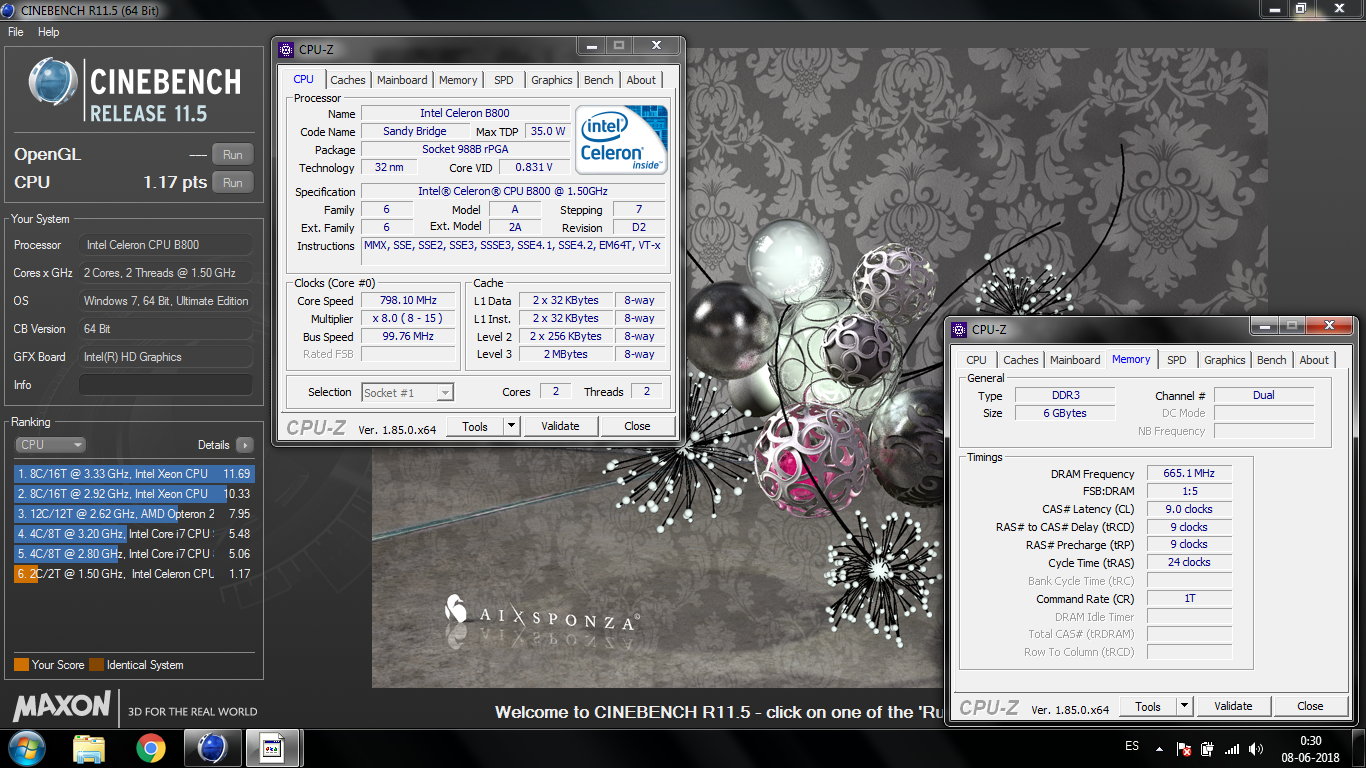This screenshot has width=1366, height=768.
Task: Select the 8C/16T @ 3.33 GHz Xeon ranking row
Action: pyautogui.click(x=134, y=474)
